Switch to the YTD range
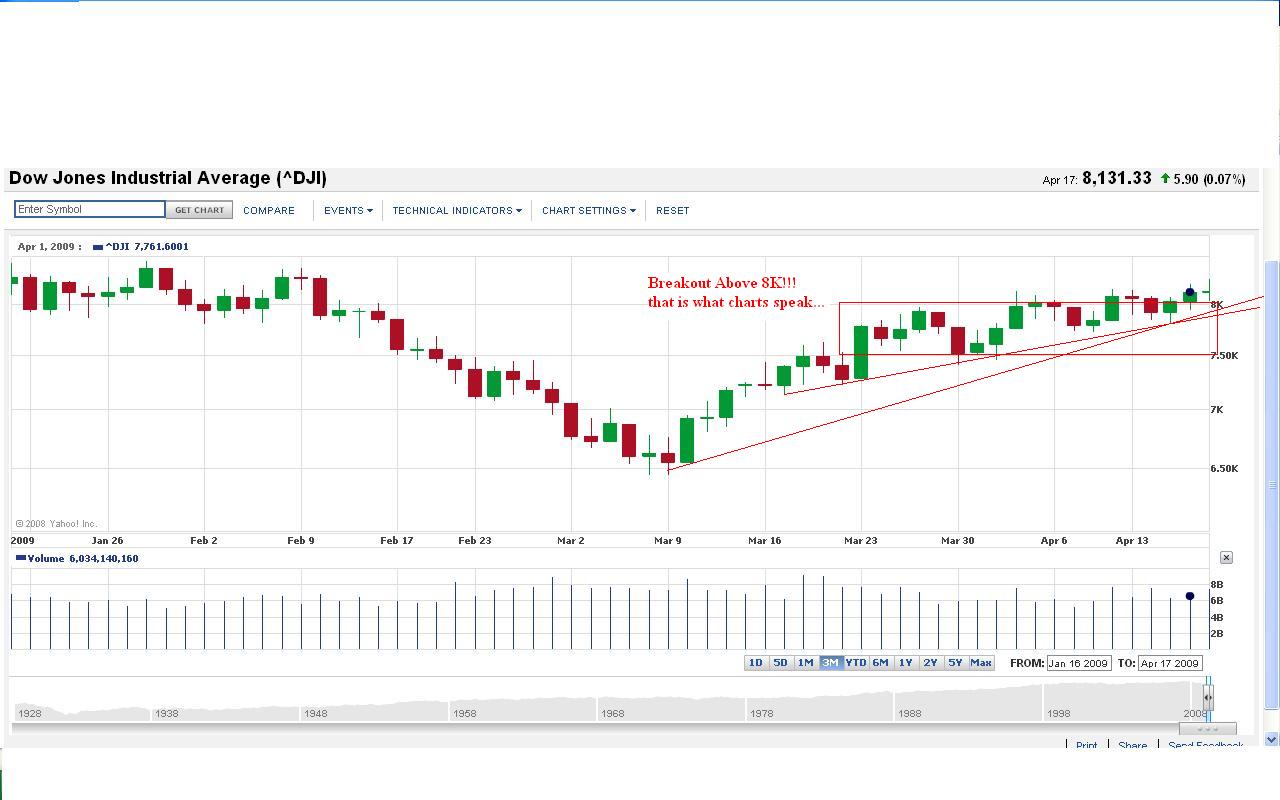1280x800 pixels. pos(856,663)
